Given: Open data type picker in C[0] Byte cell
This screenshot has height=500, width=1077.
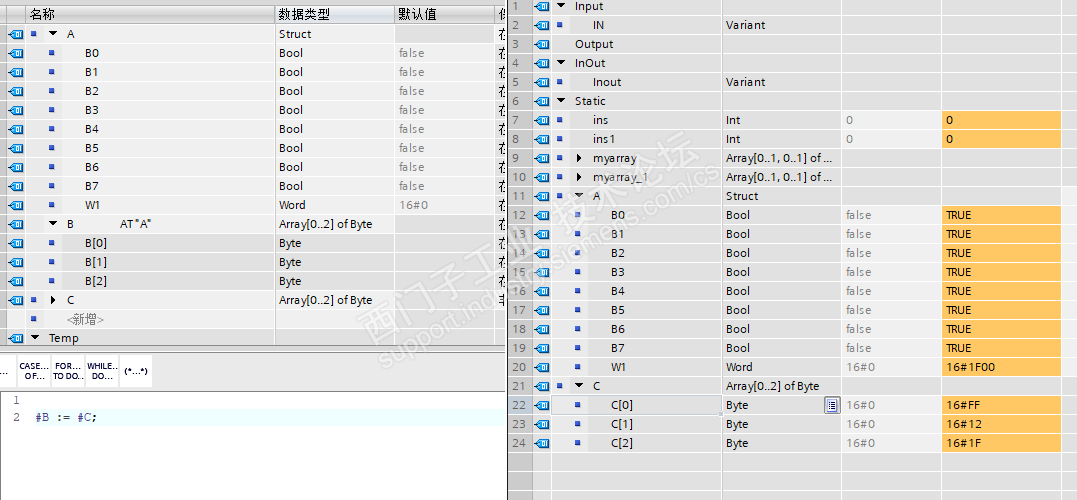Looking at the screenshot, I should tap(832, 405).
